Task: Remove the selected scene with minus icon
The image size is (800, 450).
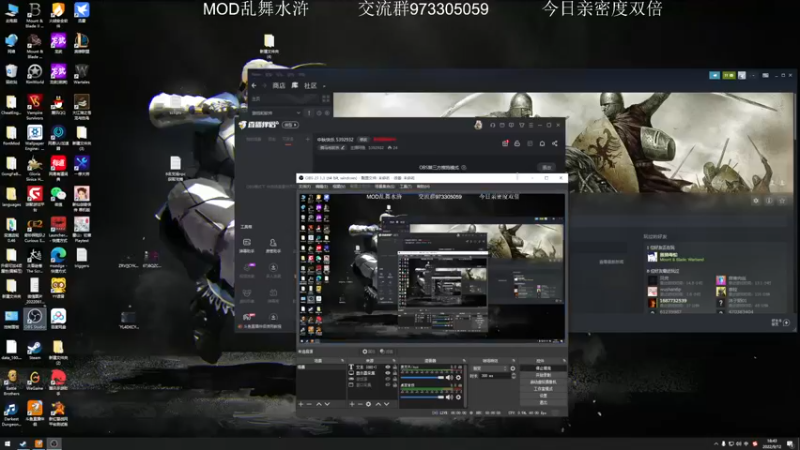Action: pyautogui.click(x=309, y=404)
